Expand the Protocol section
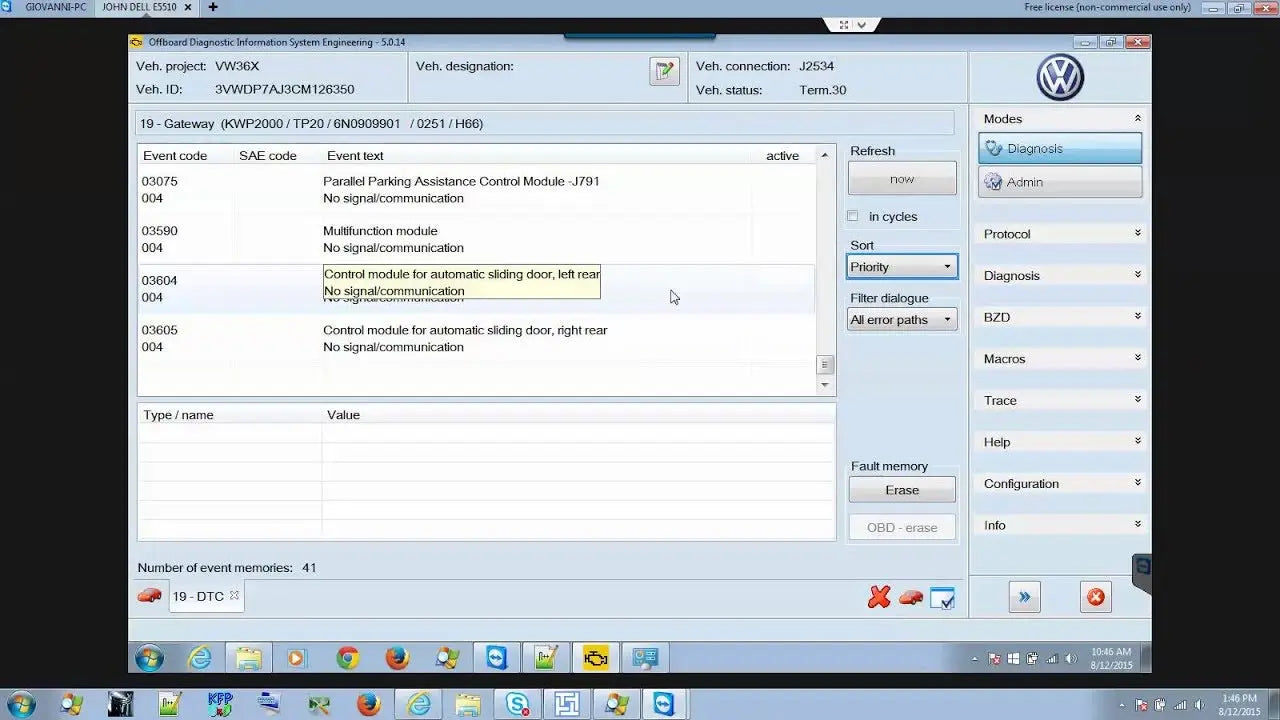Image resolution: width=1280 pixels, height=720 pixels. click(x=1060, y=234)
